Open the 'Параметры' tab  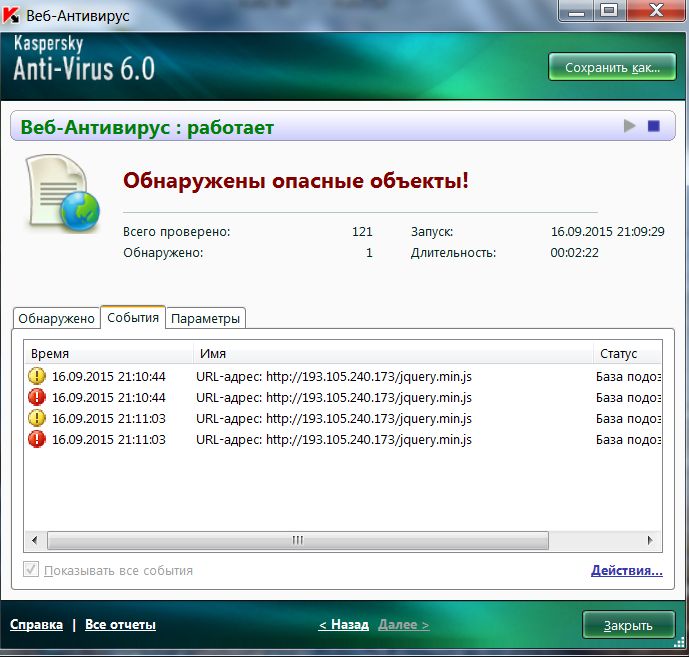tap(206, 319)
